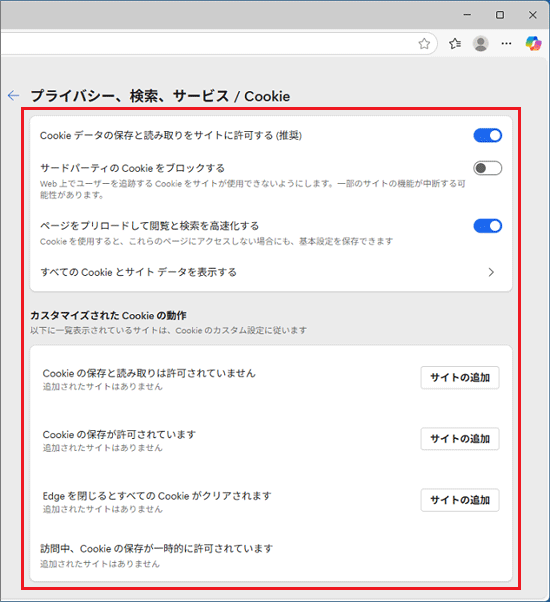The image size is (550, 602).
Task: Open the Favorites list icon
Action: (x=455, y=44)
